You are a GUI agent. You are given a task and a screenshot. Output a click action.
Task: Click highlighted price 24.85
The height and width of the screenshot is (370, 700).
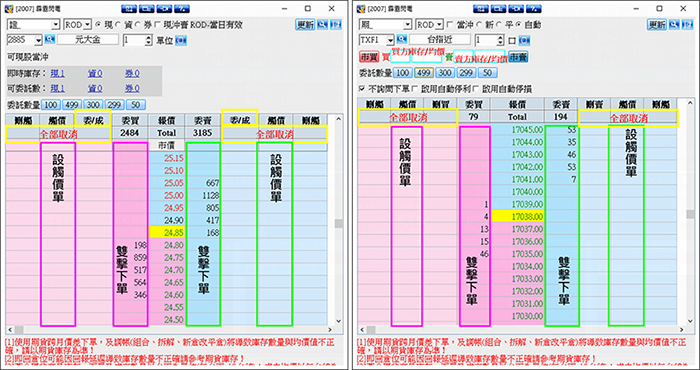166,233
